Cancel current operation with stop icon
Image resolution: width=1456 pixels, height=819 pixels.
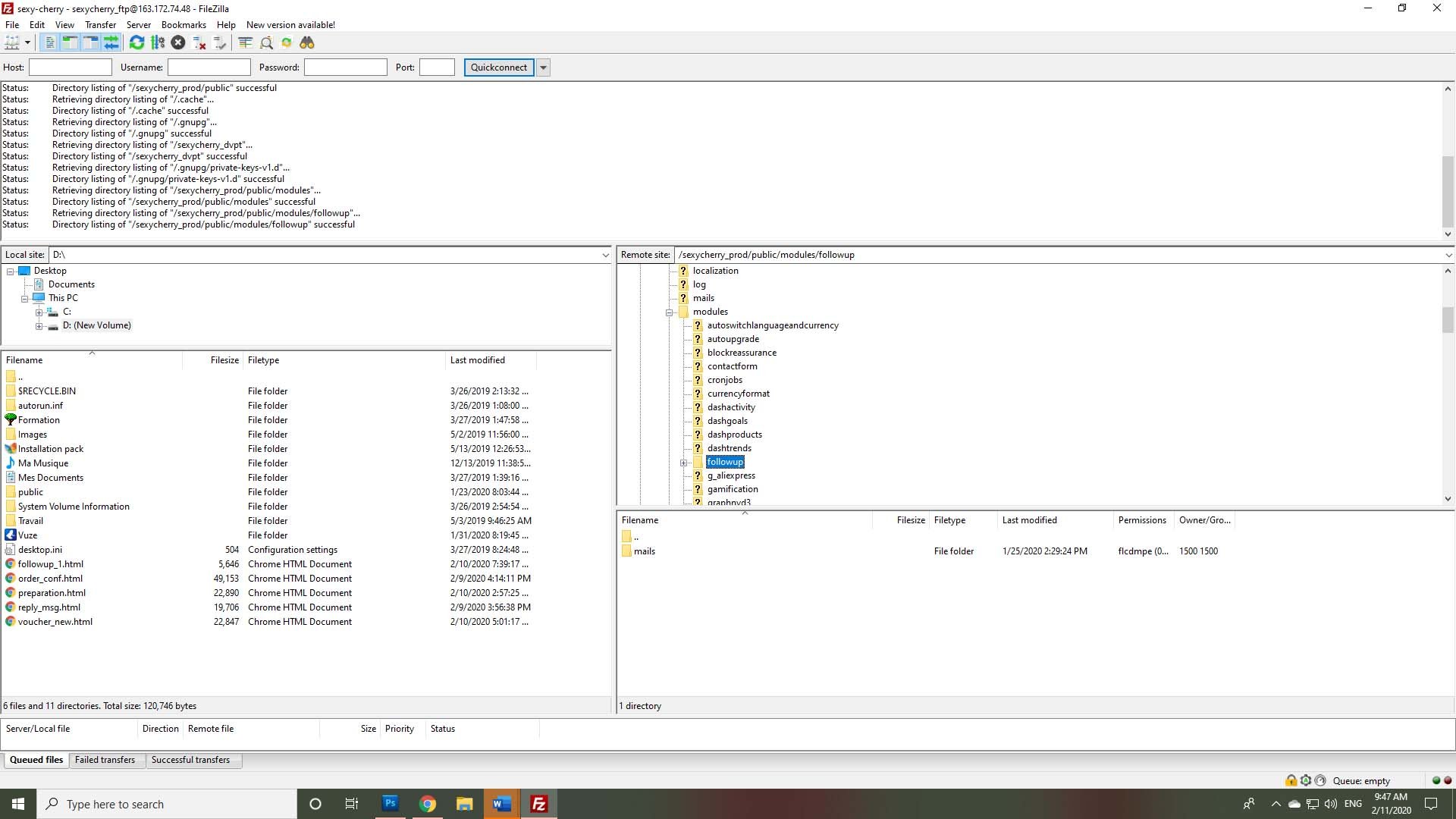(178, 43)
